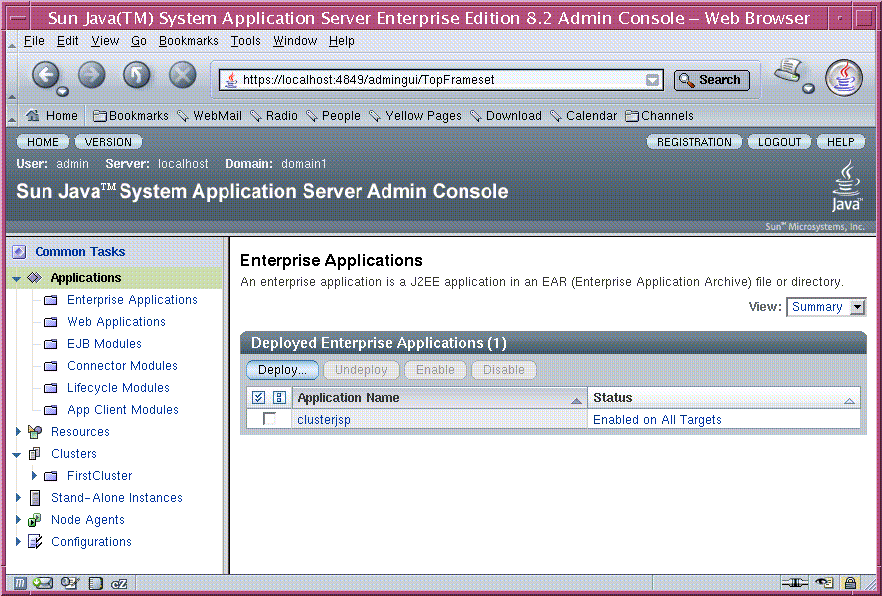This screenshot has height=596, width=882.
Task: Expand the Stand-Alone Instances node
Action: (18, 498)
